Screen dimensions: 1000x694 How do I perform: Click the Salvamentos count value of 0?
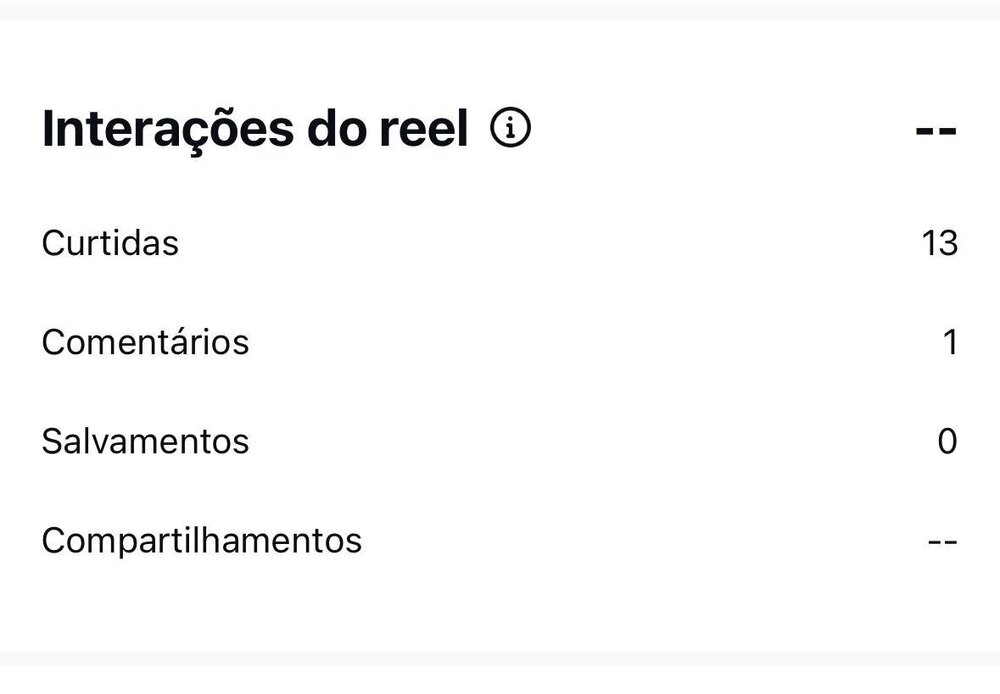[948, 441]
